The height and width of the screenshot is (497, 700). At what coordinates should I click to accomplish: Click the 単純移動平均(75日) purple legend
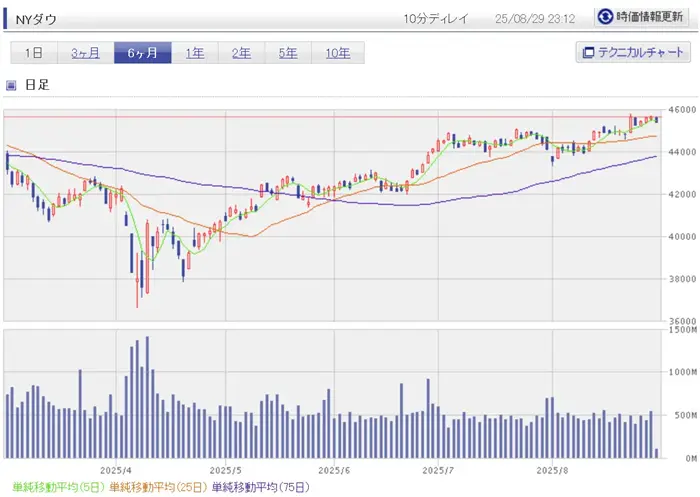(x=261, y=487)
